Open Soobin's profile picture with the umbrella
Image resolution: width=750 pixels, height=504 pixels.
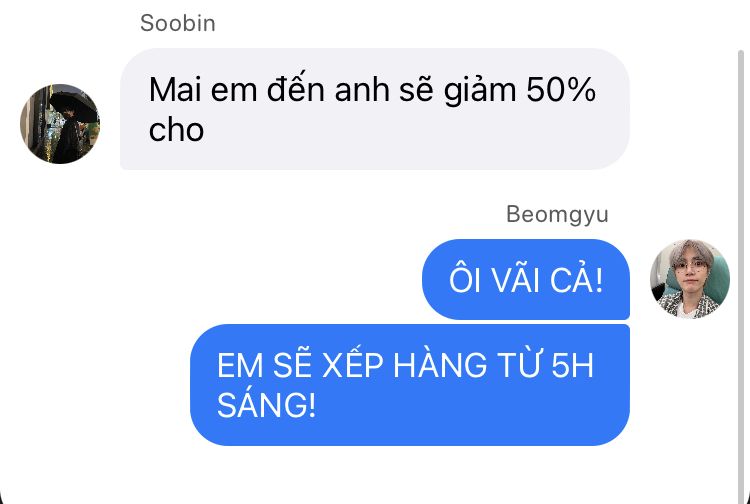click(x=60, y=124)
